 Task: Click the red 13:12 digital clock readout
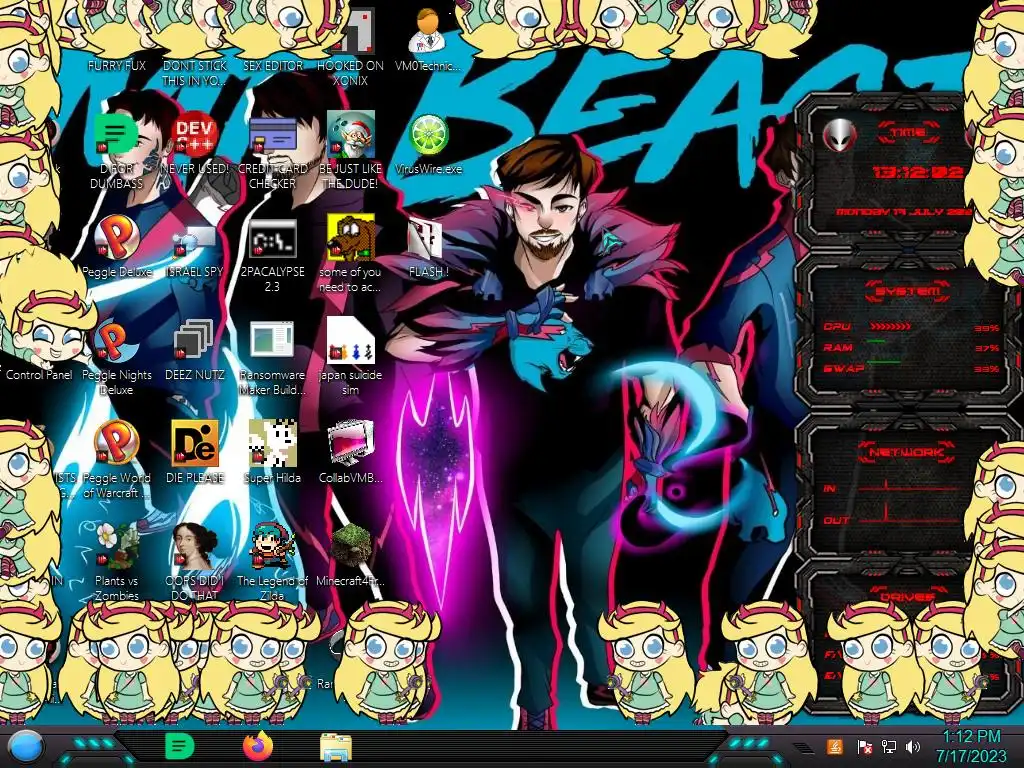coord(918,172)
